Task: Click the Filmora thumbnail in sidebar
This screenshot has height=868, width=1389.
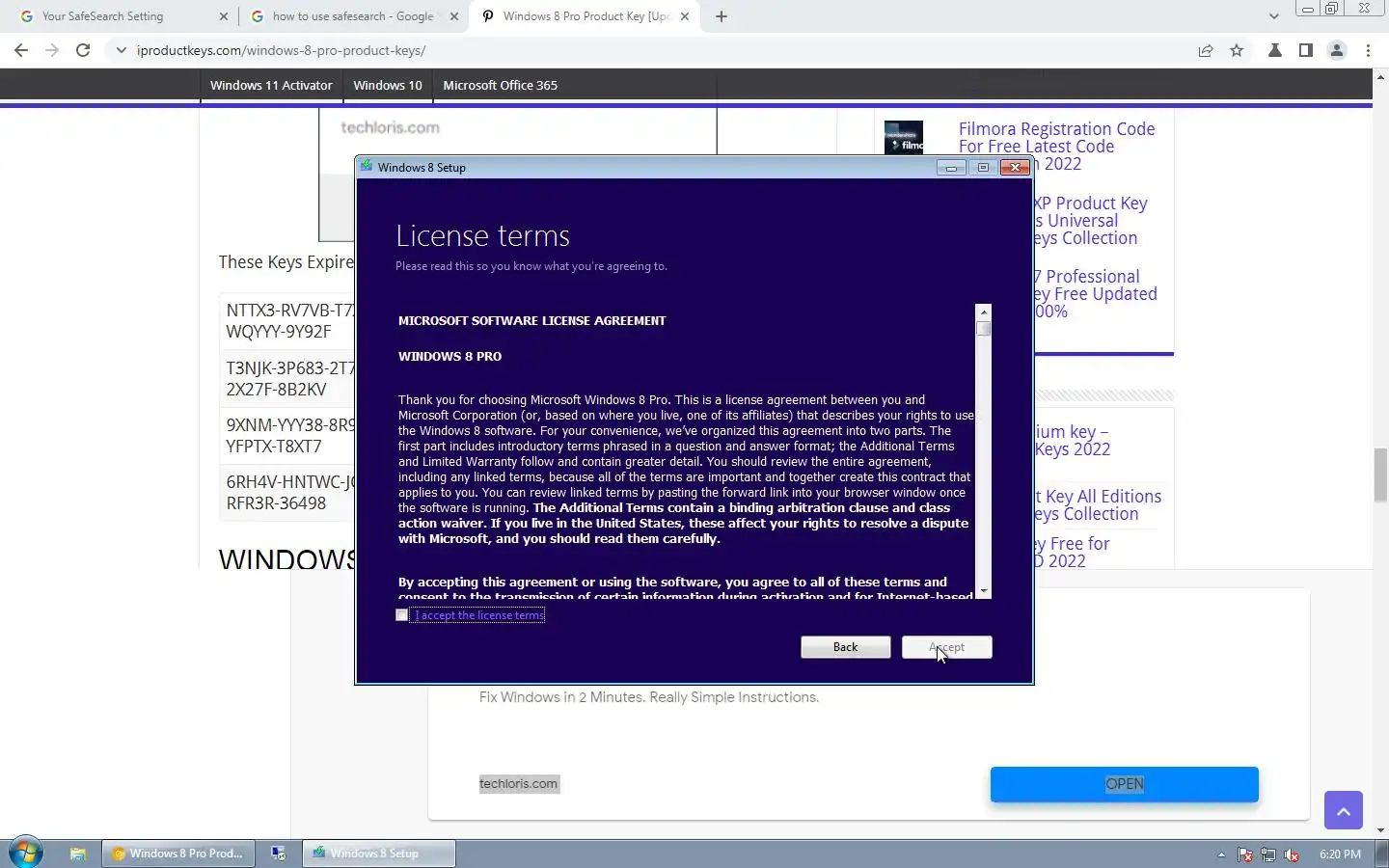Action: pos(904,137)
